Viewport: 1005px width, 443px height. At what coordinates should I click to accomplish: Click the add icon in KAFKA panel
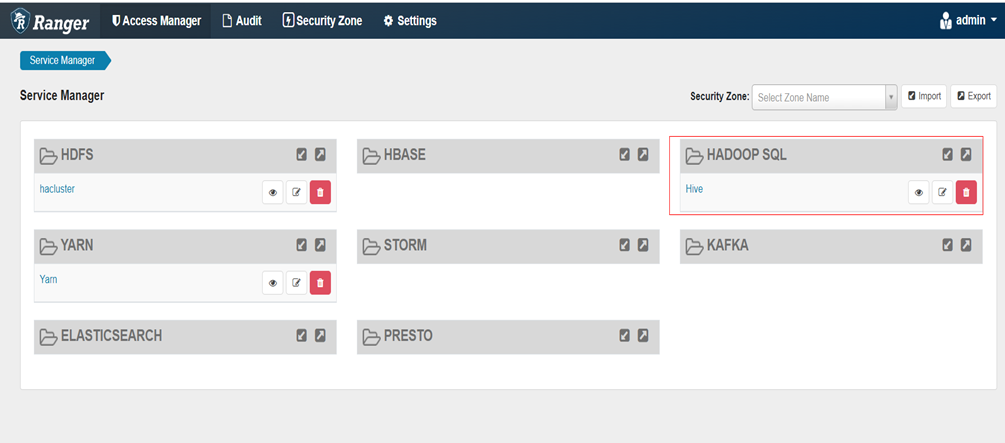(x=948, y=245)
